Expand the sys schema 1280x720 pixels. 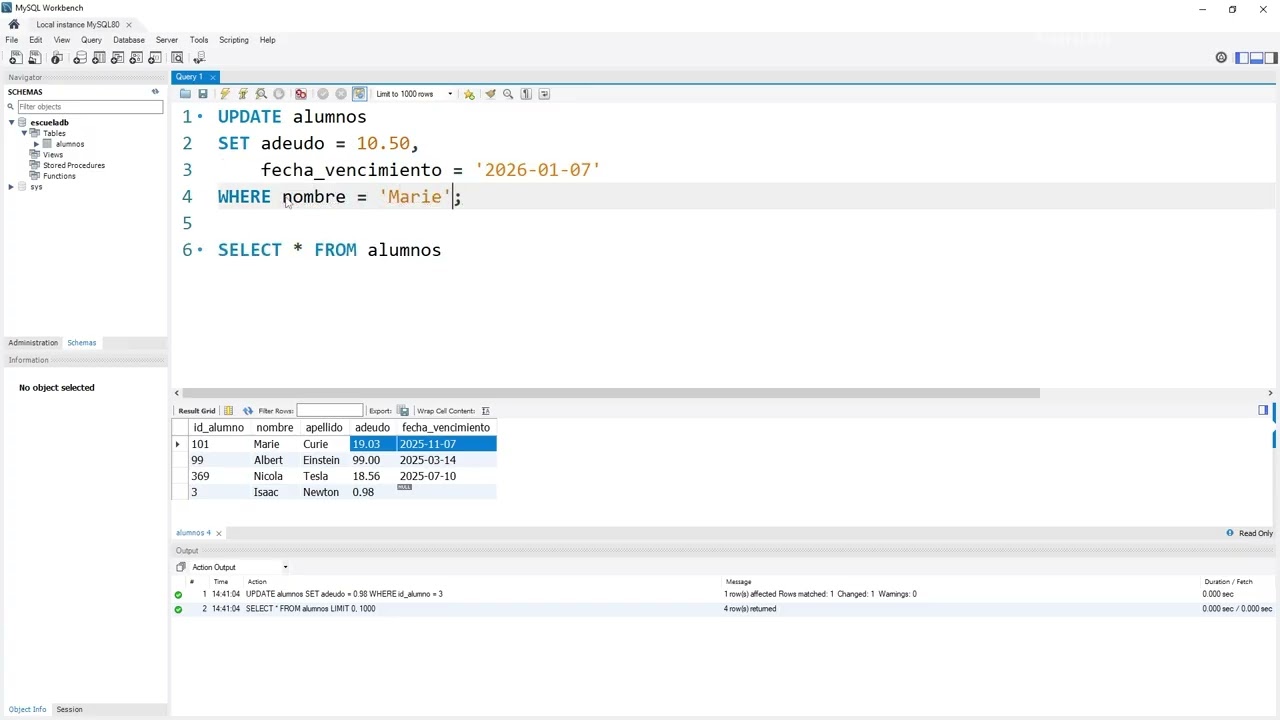12,187
